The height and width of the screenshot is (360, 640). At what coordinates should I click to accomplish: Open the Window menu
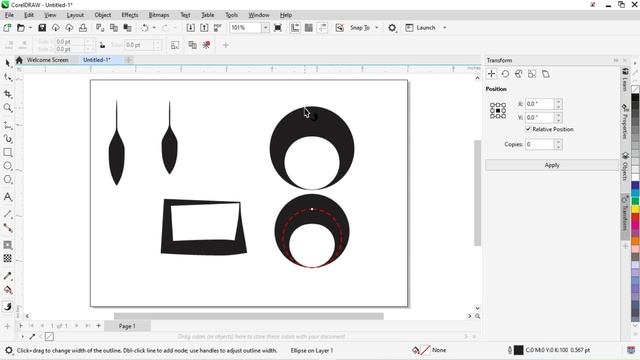click(x=259, y=15)
